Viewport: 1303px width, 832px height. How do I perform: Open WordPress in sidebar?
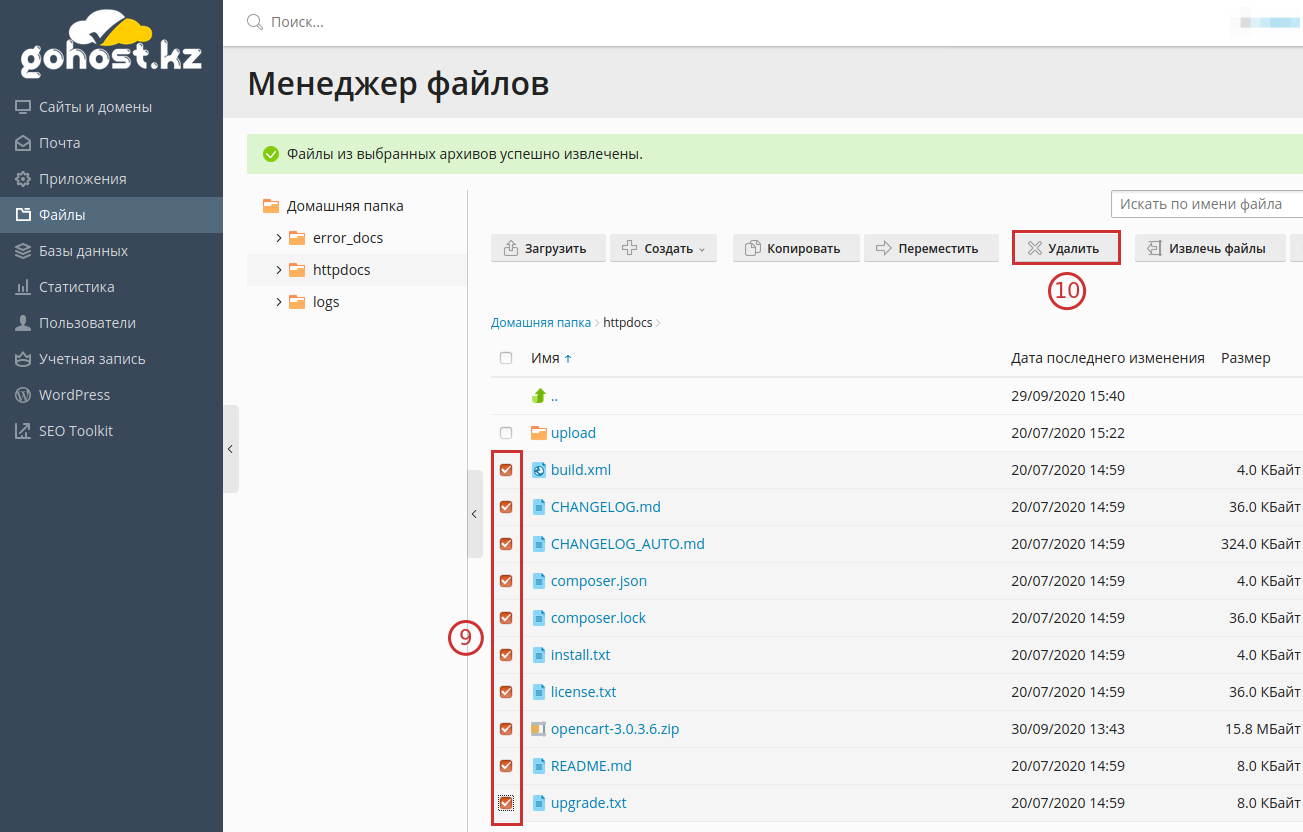[x=111, y=395]
